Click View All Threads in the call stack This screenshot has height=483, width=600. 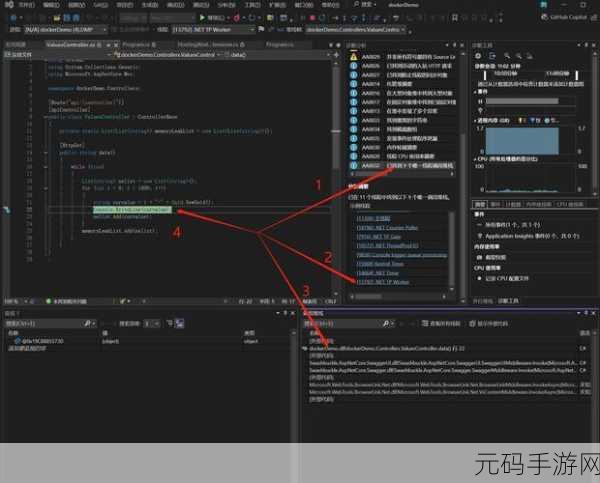pyautogui.click(x=442, y=324)
